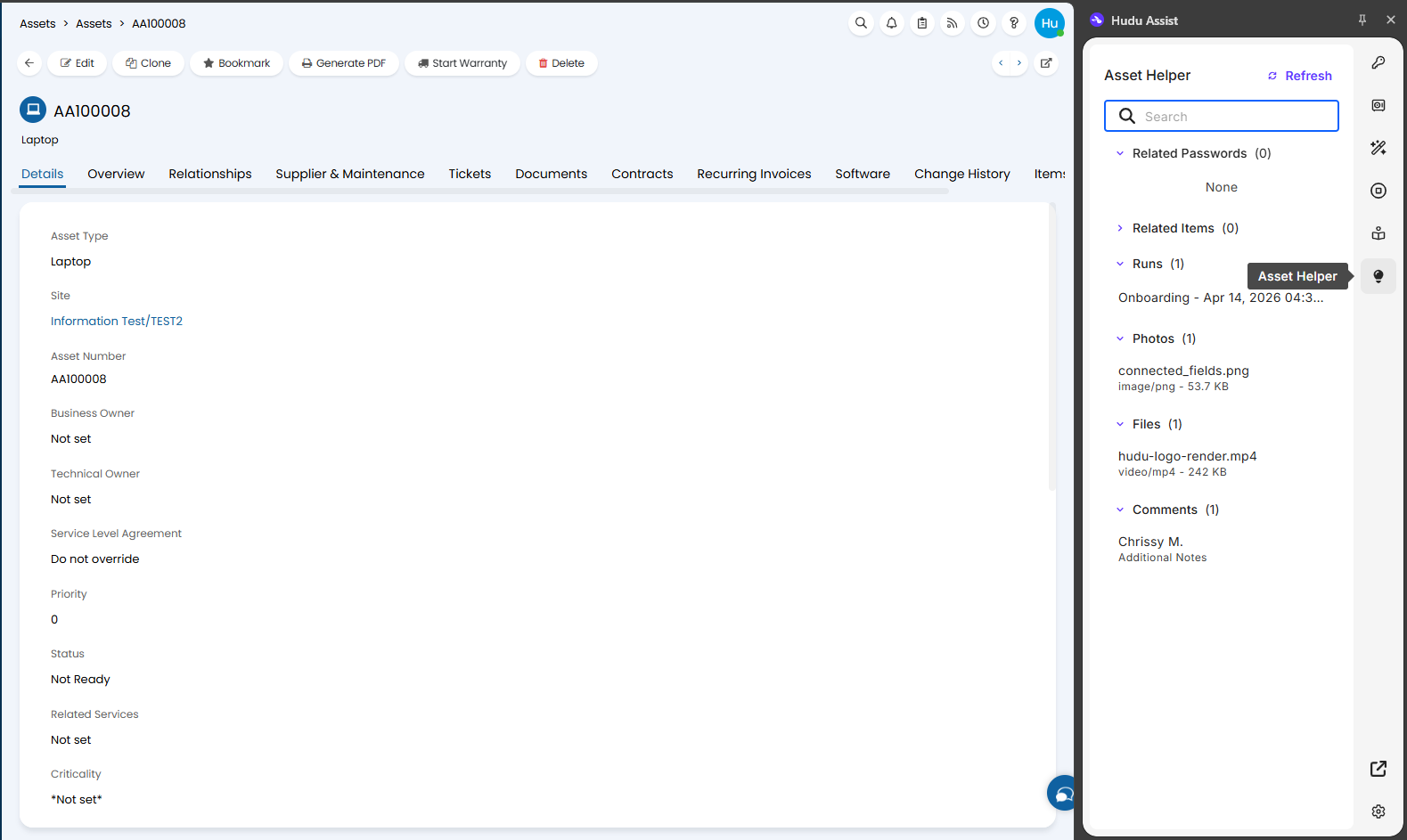Switch to the Relationships tab
The height and width of the screenshot is (840, 1407).
point(210,174)
